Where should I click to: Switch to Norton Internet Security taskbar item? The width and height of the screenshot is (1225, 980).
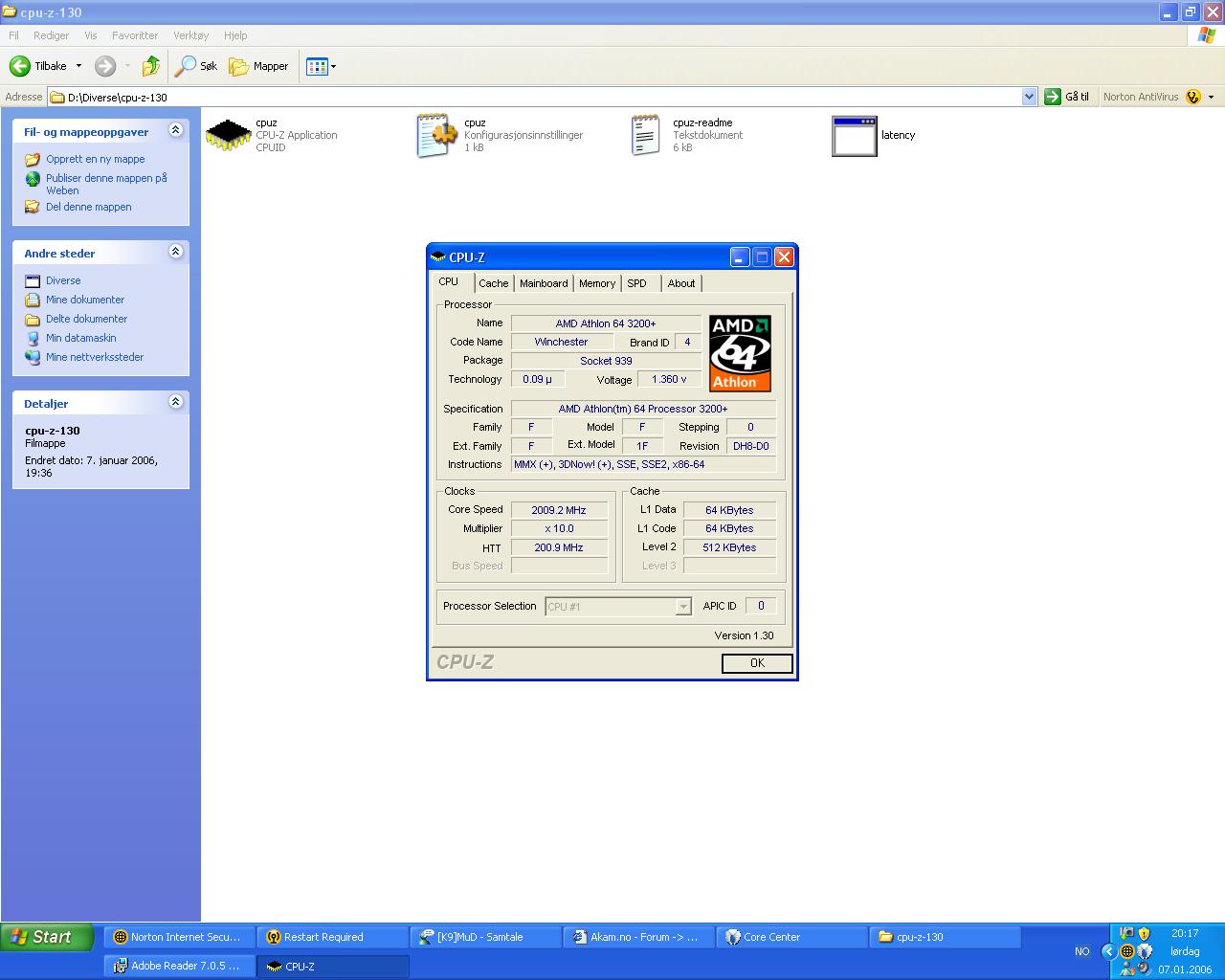pyautogui.click(x=180, y=937)
